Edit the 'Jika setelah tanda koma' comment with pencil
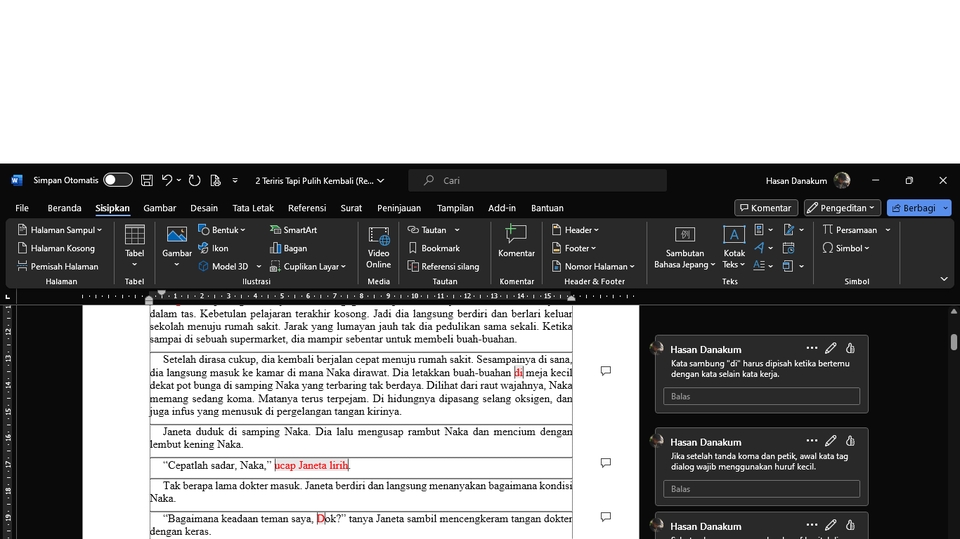The image size is (960, 539). 830,440
